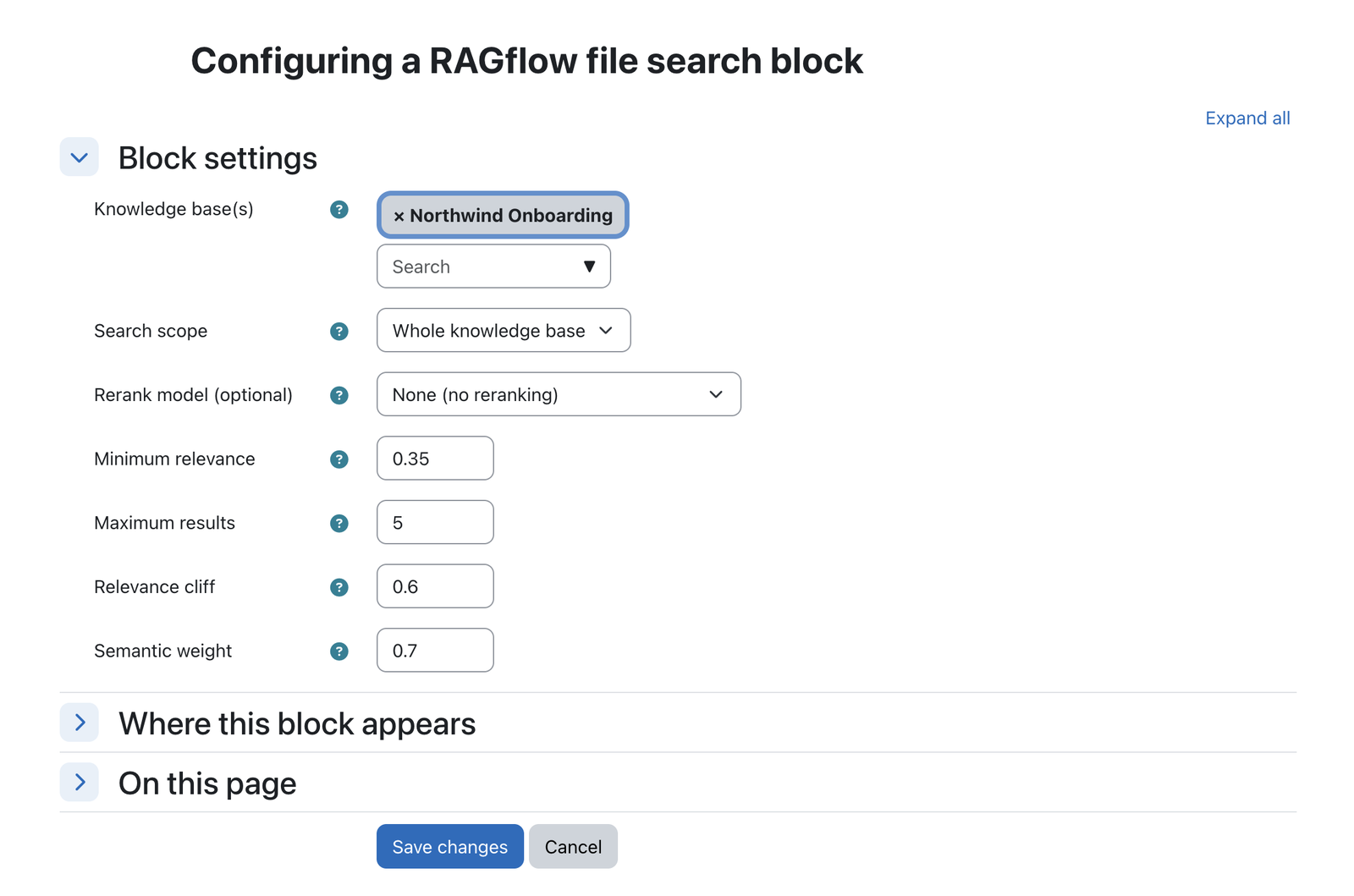Click the Block settings heading
The width and height of the screenshot is (1354, 896).
click(217, 158)
